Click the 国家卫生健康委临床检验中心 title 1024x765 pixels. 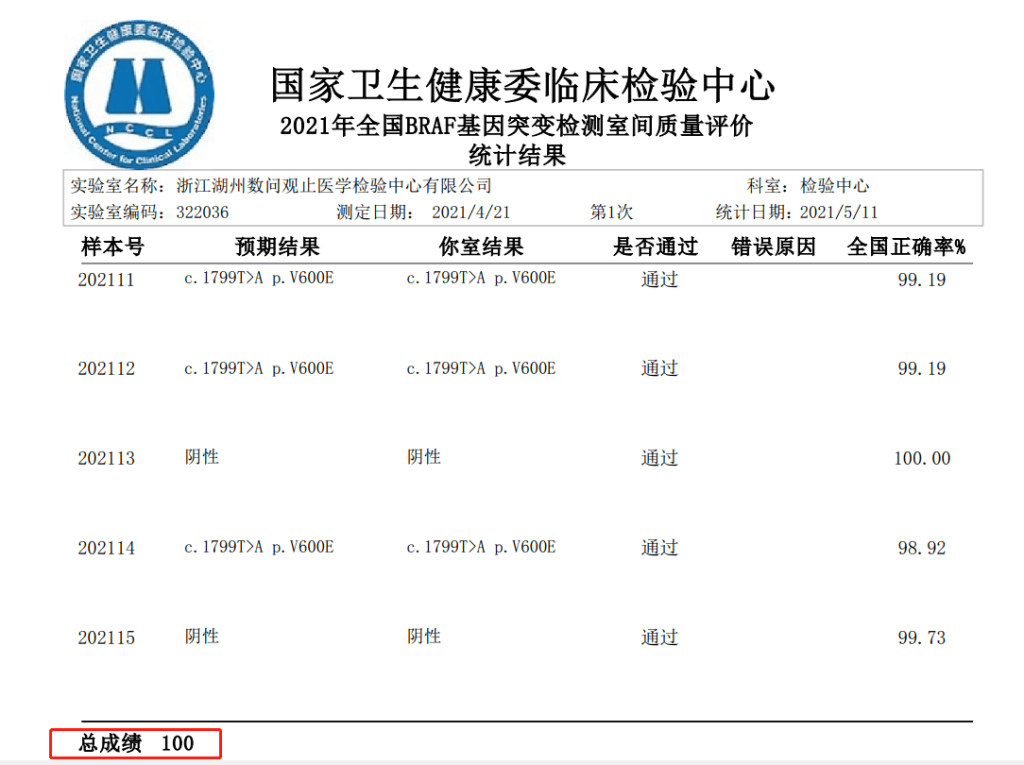pos(522,85)
